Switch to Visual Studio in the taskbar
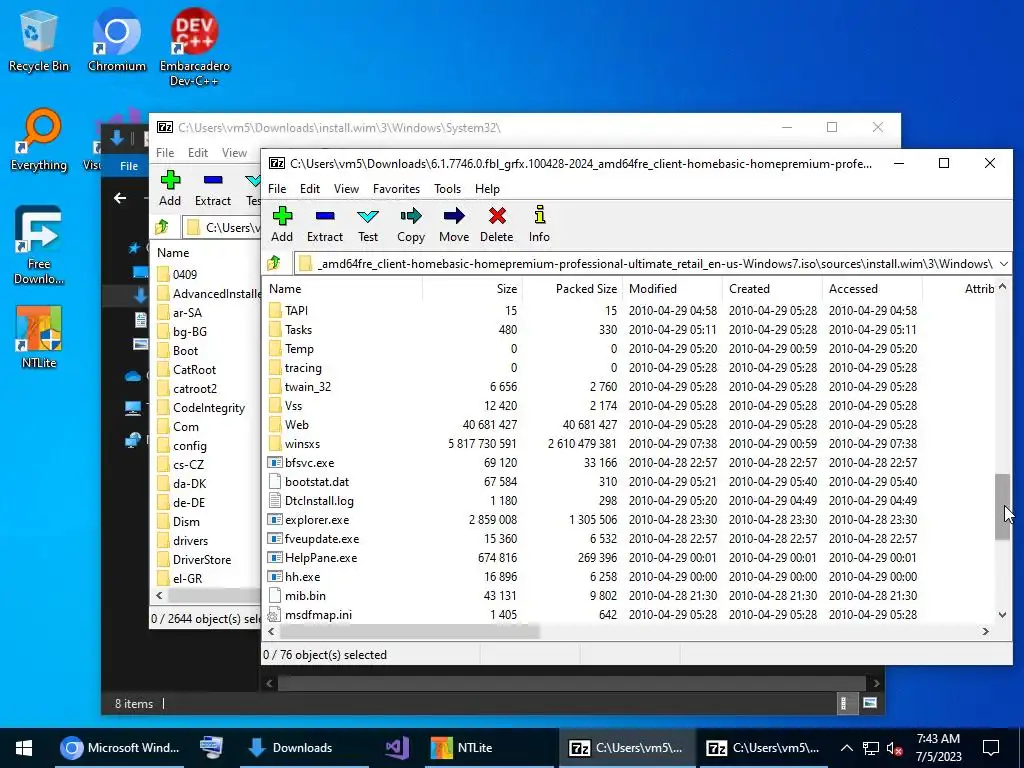Image resolution: width=1024 pixels, height=768 pixels. click(397, 748)
